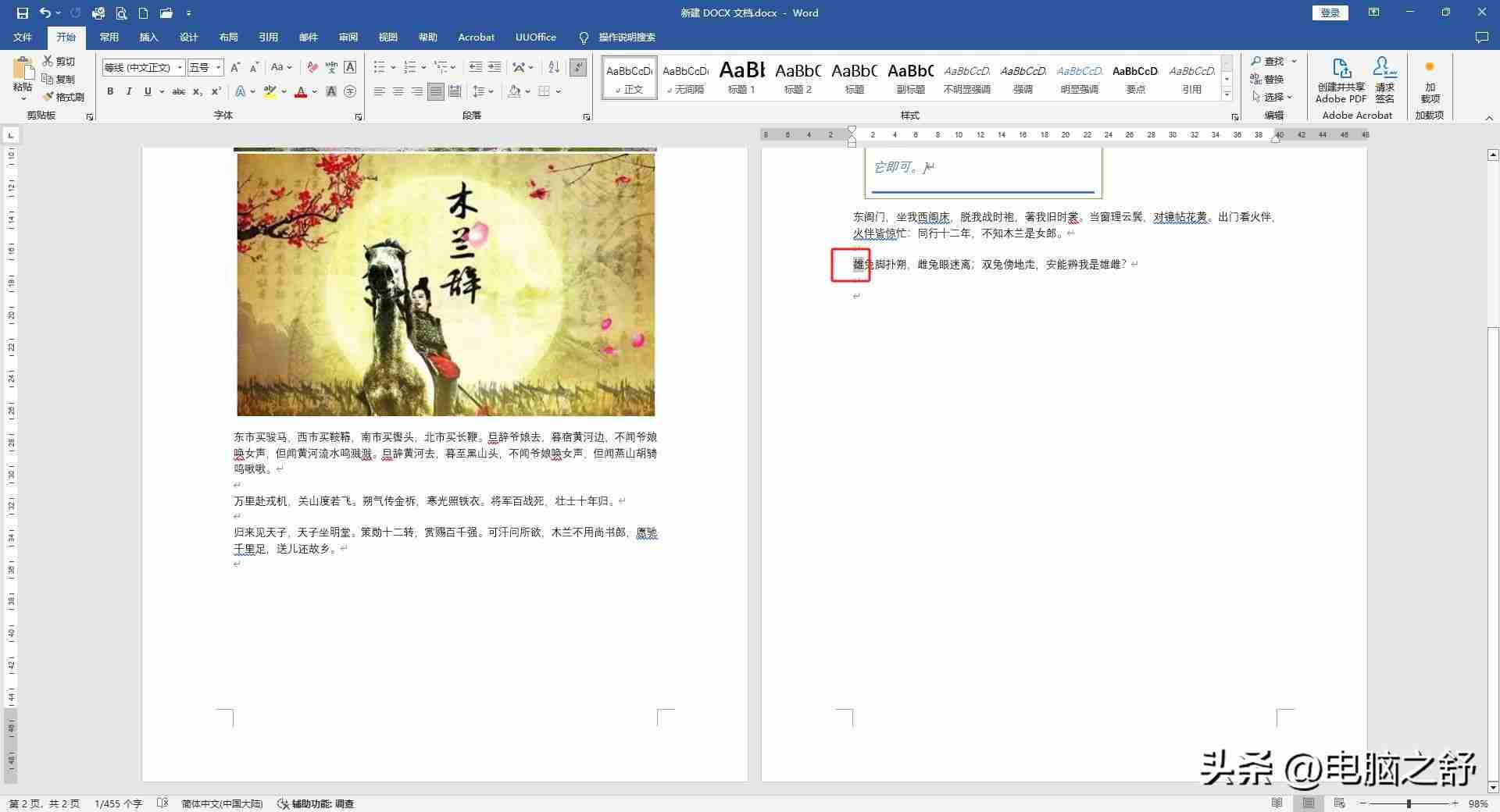
Task: Apply text effects (outlined A) icon
Action: [x=241, y=91]
